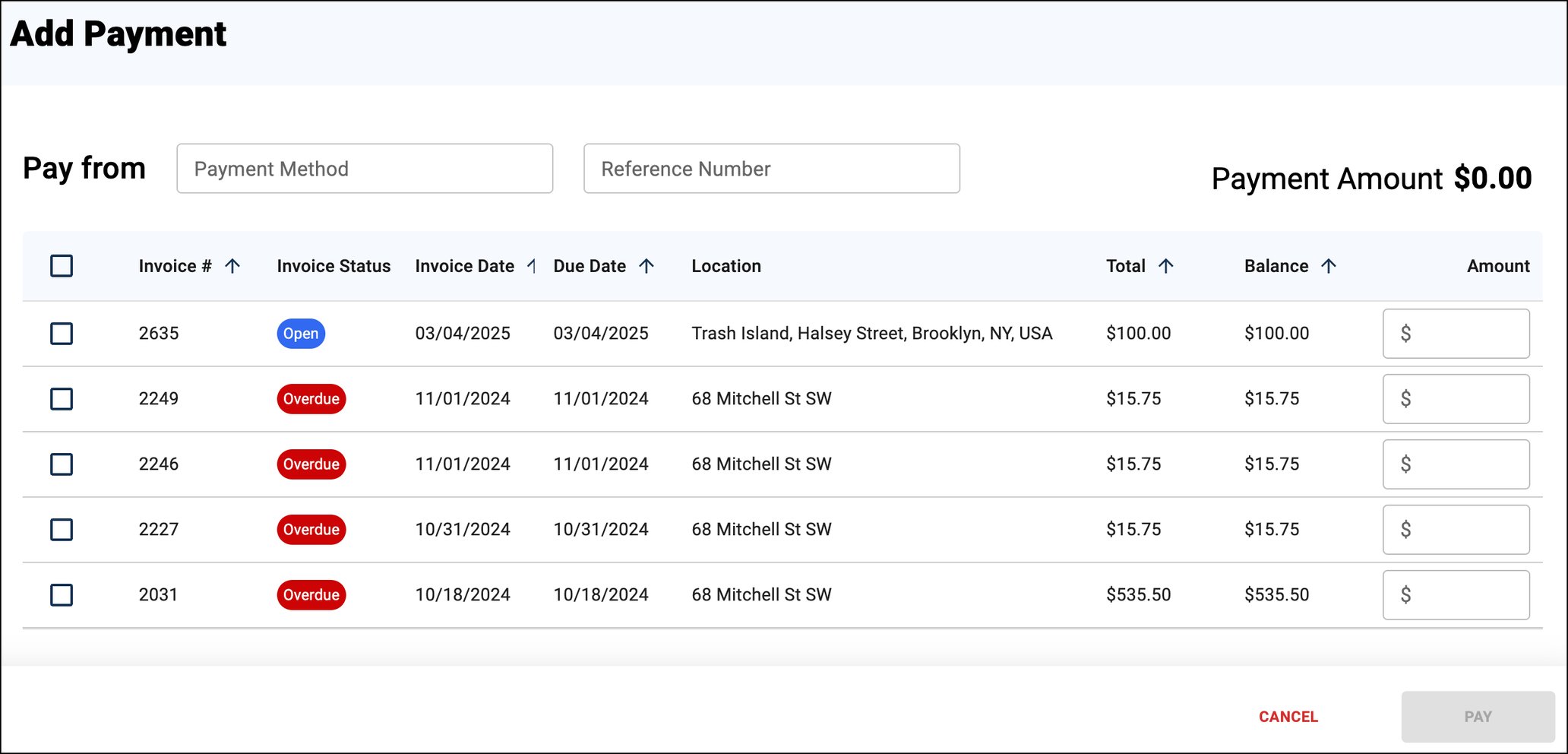Viewport: 1568px width, 754px height.
Task: Tick the checkbox for invoice 2031
Action: tap(62, 595)
